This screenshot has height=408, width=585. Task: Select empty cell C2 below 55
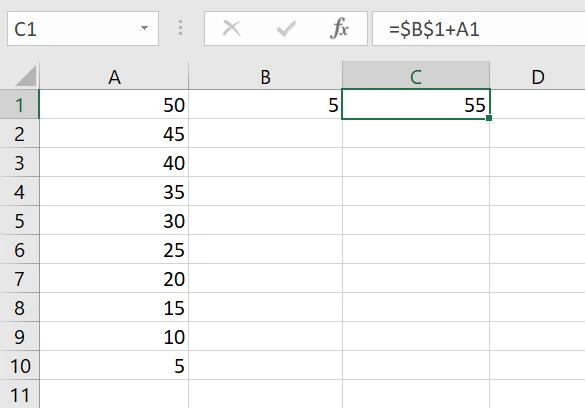coord(416,134)
